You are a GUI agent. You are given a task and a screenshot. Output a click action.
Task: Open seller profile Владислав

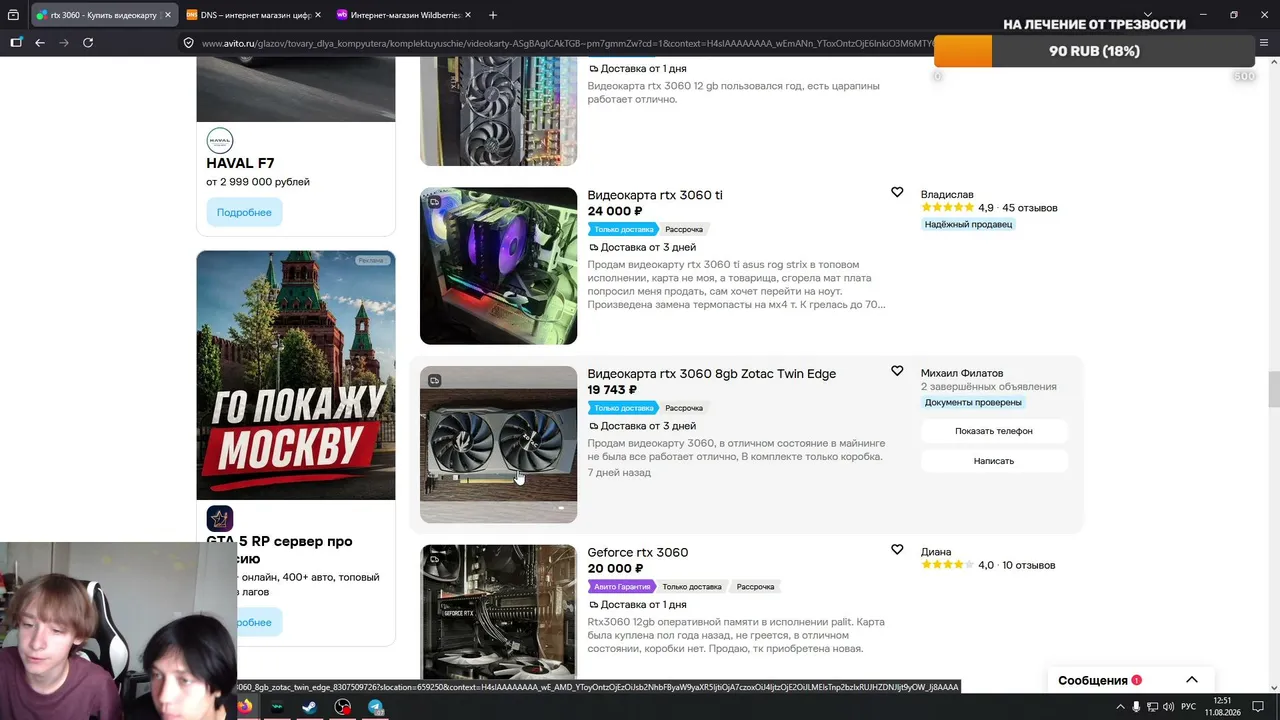pyautogui.click(x=947, y=194)
